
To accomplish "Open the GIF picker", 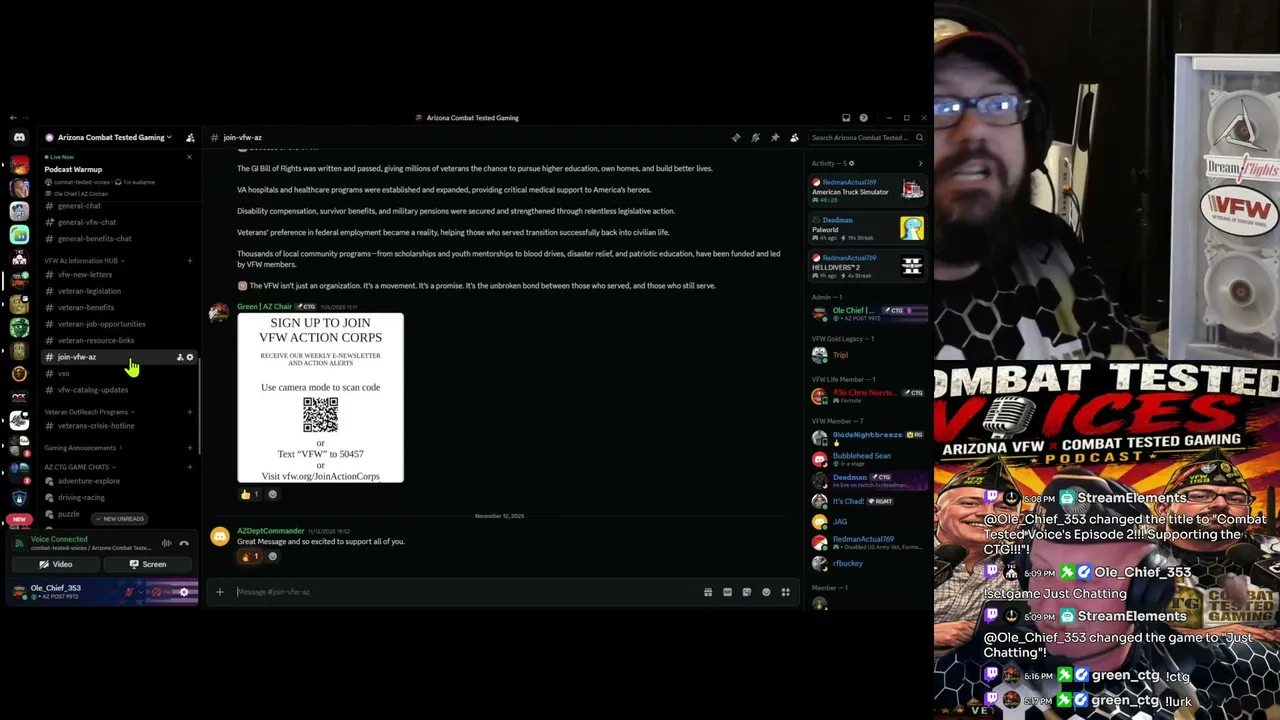I will [x=727, y=592].
